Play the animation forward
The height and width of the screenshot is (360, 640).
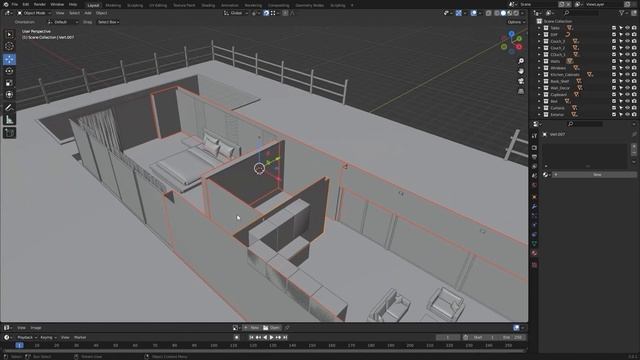pos(271,338)
